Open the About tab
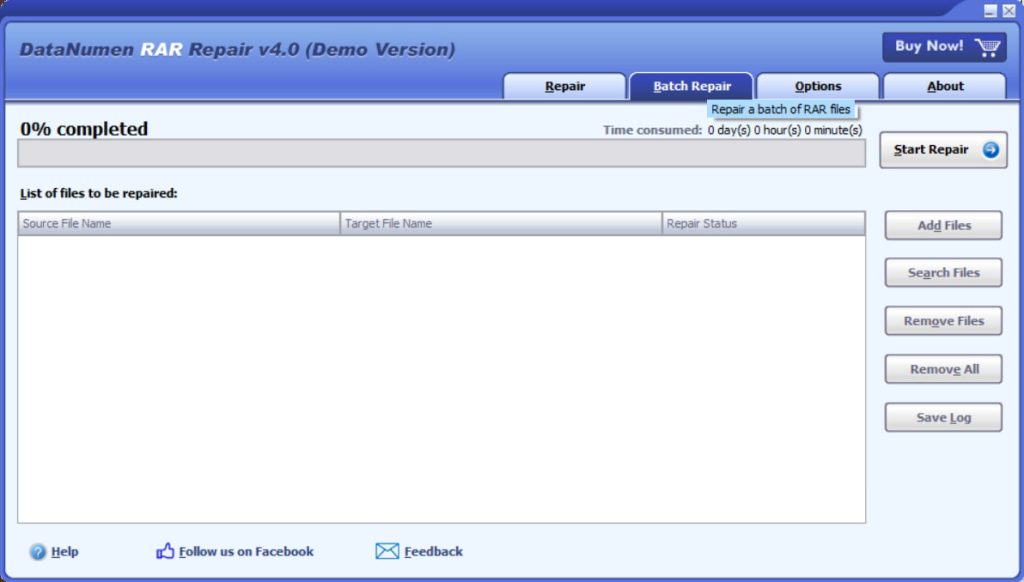The height and width of the screenshot is (582, 1024). [945, 86]
